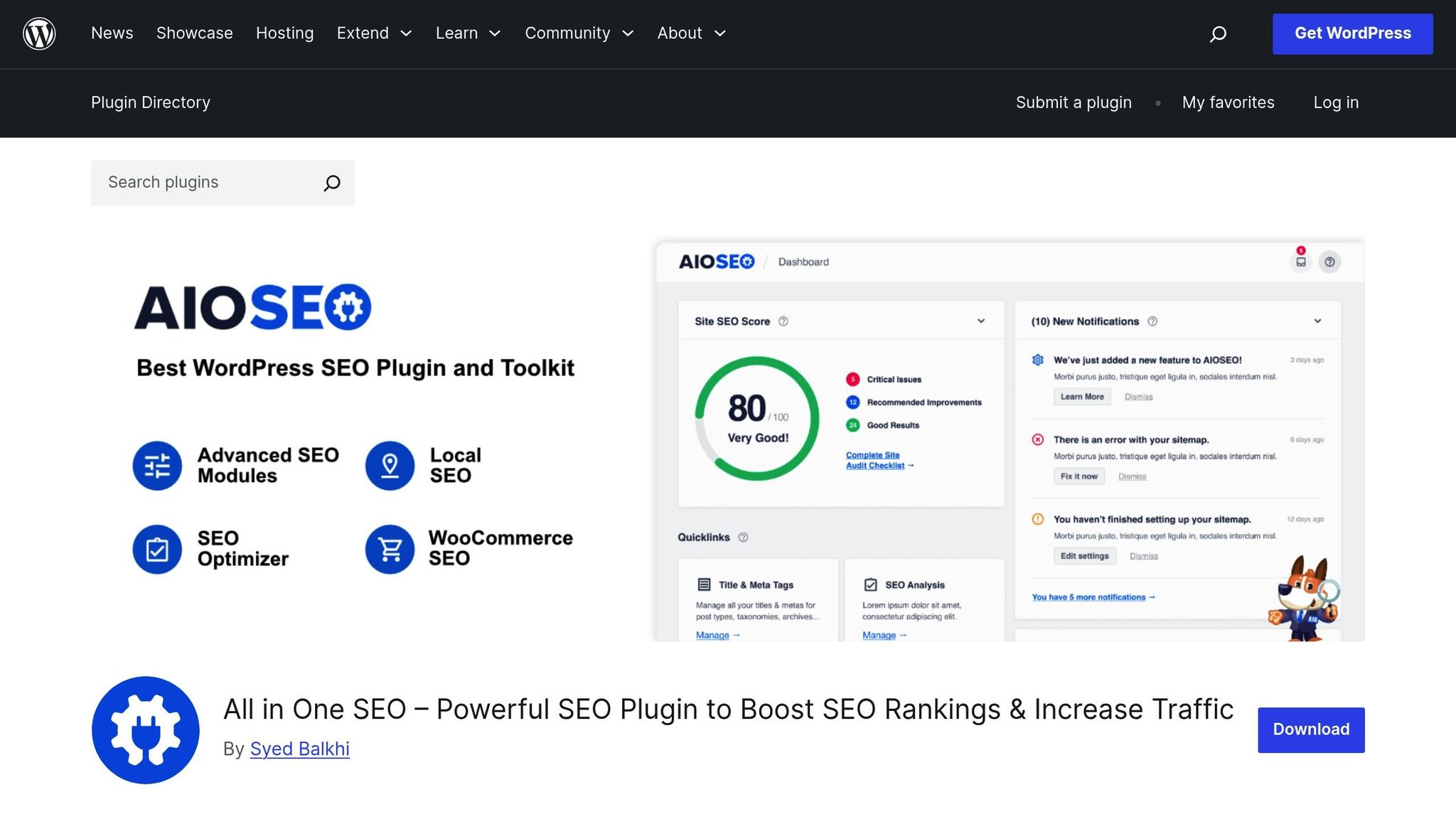This screenshot has height=819, width=1456.
Task: Click the plugin title heading text
Action: pos(728,710)
